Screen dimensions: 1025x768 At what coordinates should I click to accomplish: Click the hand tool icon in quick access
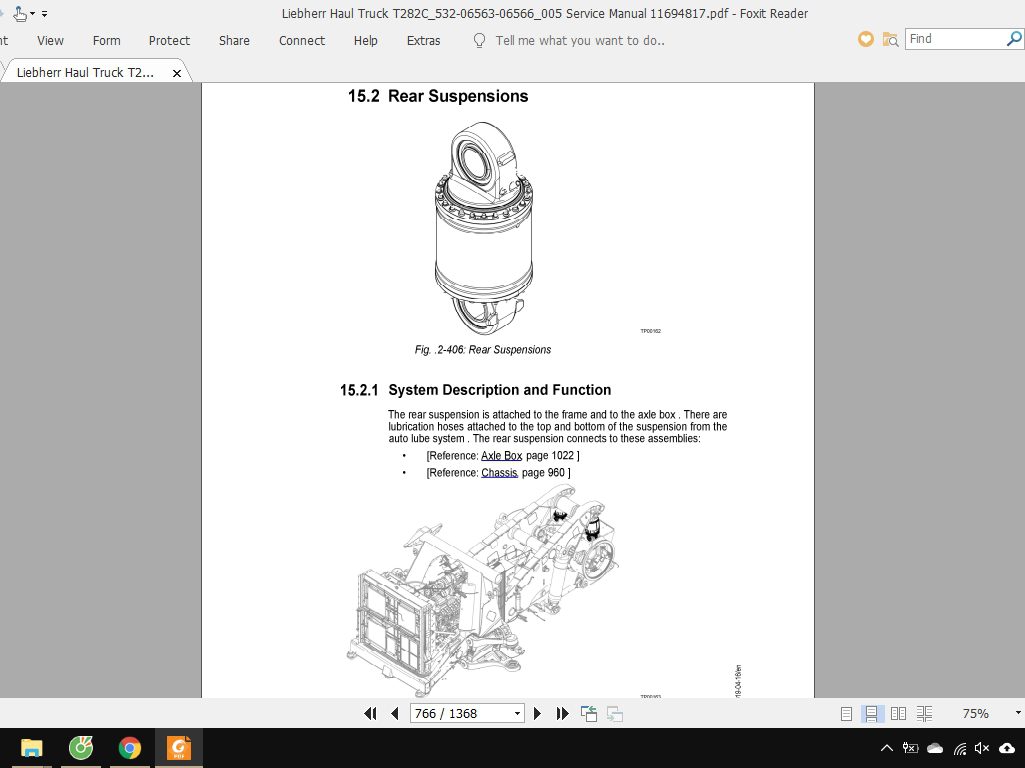(20, 14)
